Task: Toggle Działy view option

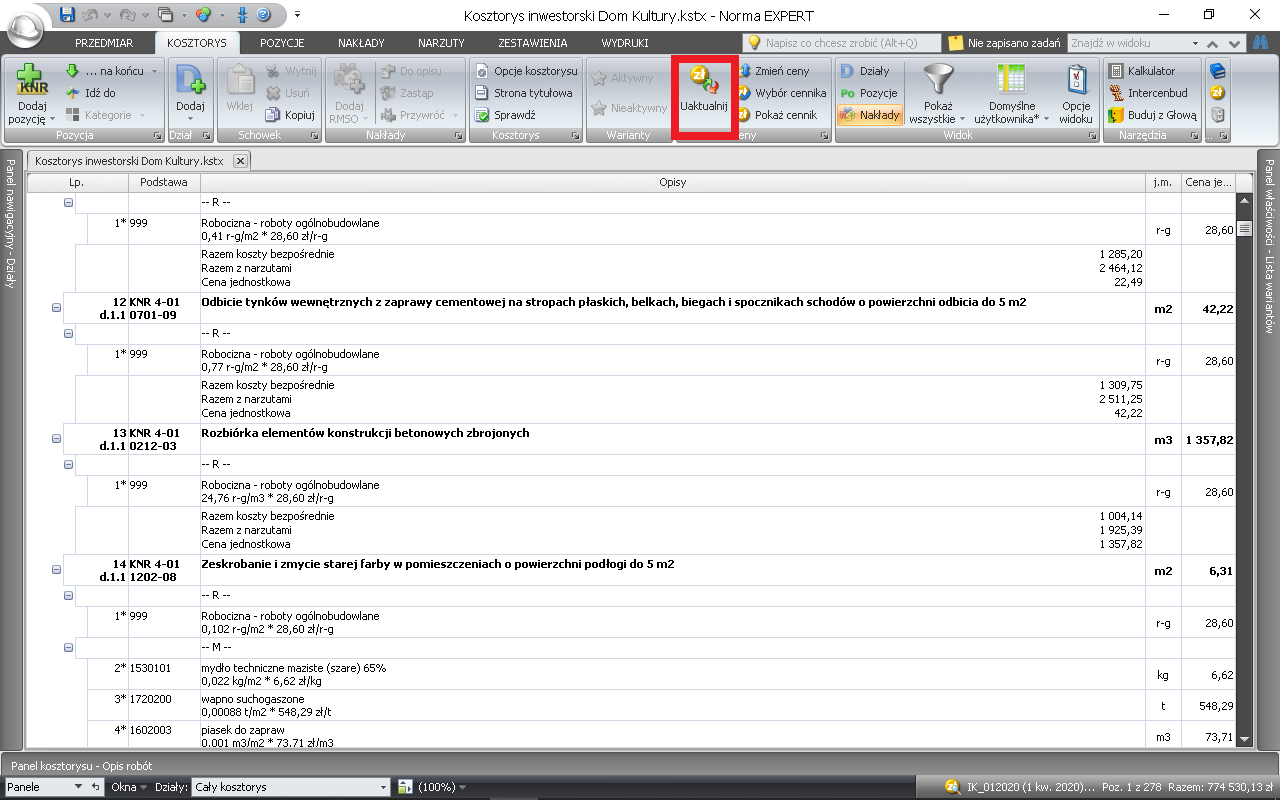Action: click(865, 71)
